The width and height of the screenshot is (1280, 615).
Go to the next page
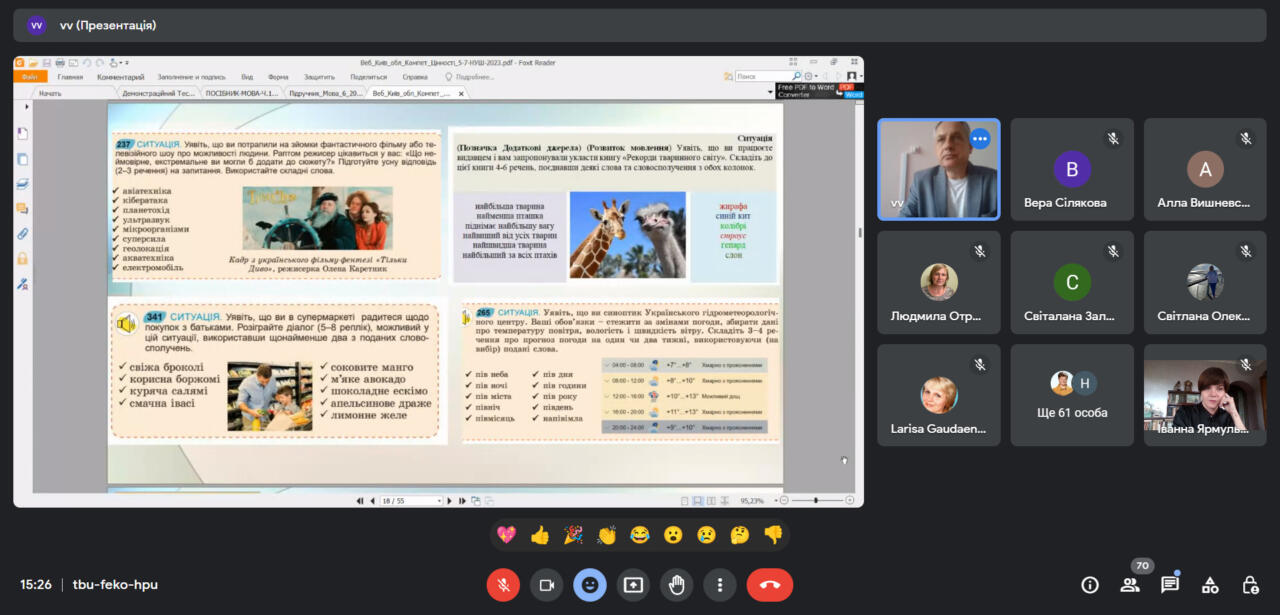coord(450,500)
